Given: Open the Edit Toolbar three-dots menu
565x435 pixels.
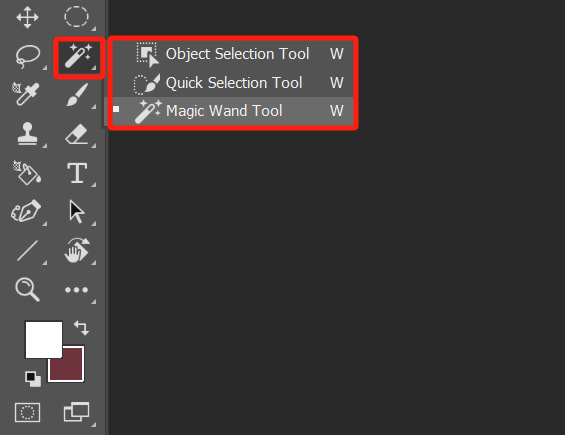Looking at the screenshot, I should click(x=76, y=290).
